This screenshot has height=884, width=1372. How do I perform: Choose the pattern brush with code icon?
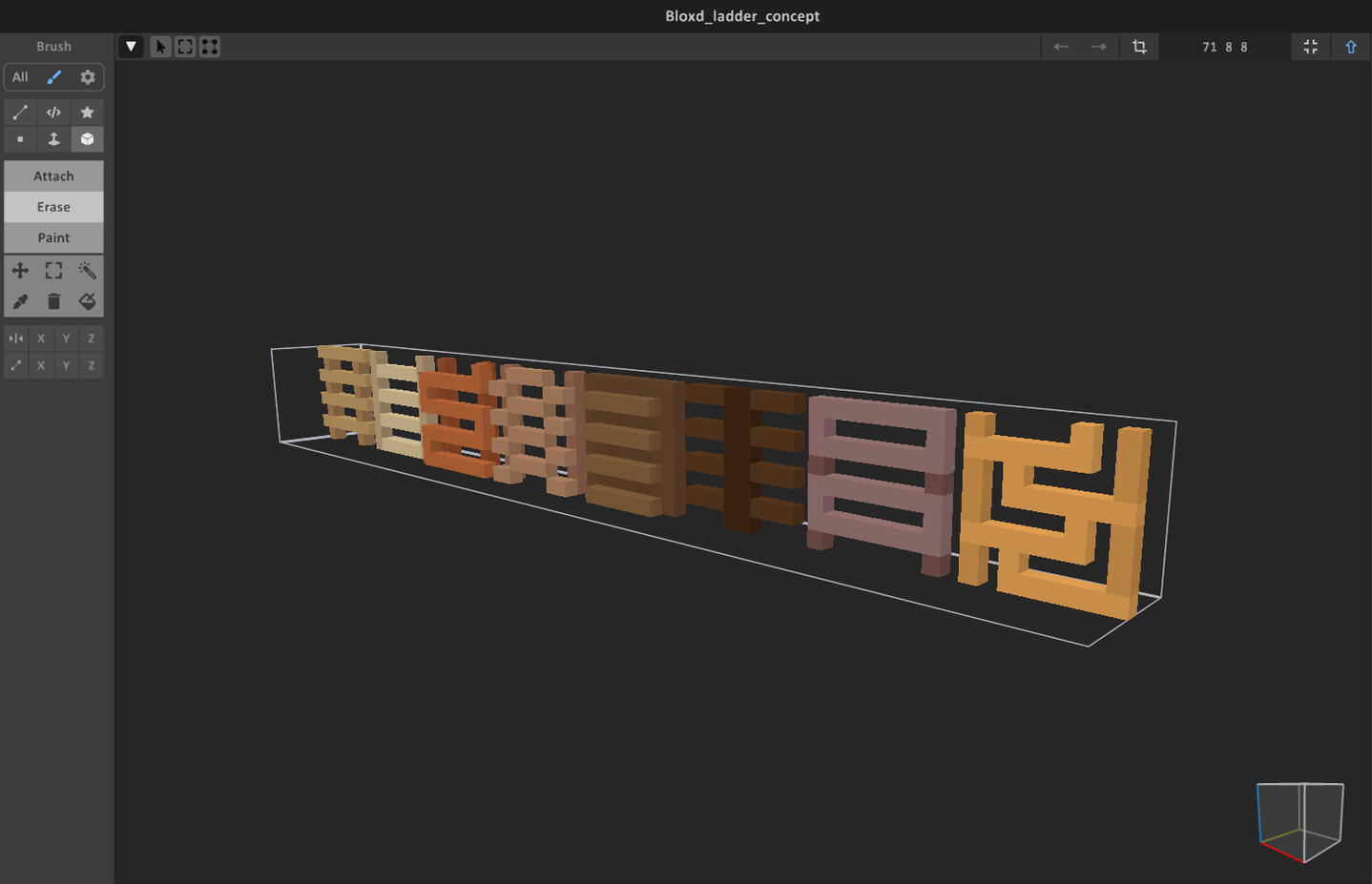(53, 113)
